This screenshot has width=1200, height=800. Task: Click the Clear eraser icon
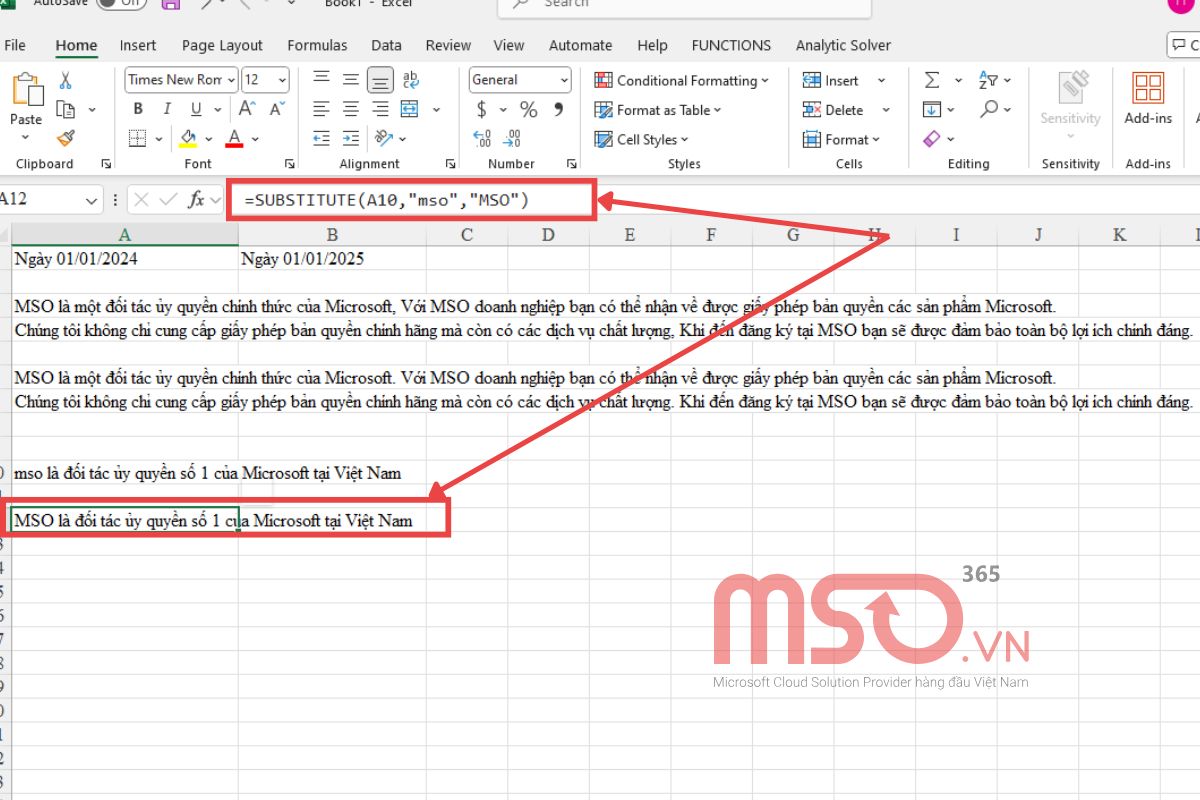pyautogui.click(x=932, y=138)
